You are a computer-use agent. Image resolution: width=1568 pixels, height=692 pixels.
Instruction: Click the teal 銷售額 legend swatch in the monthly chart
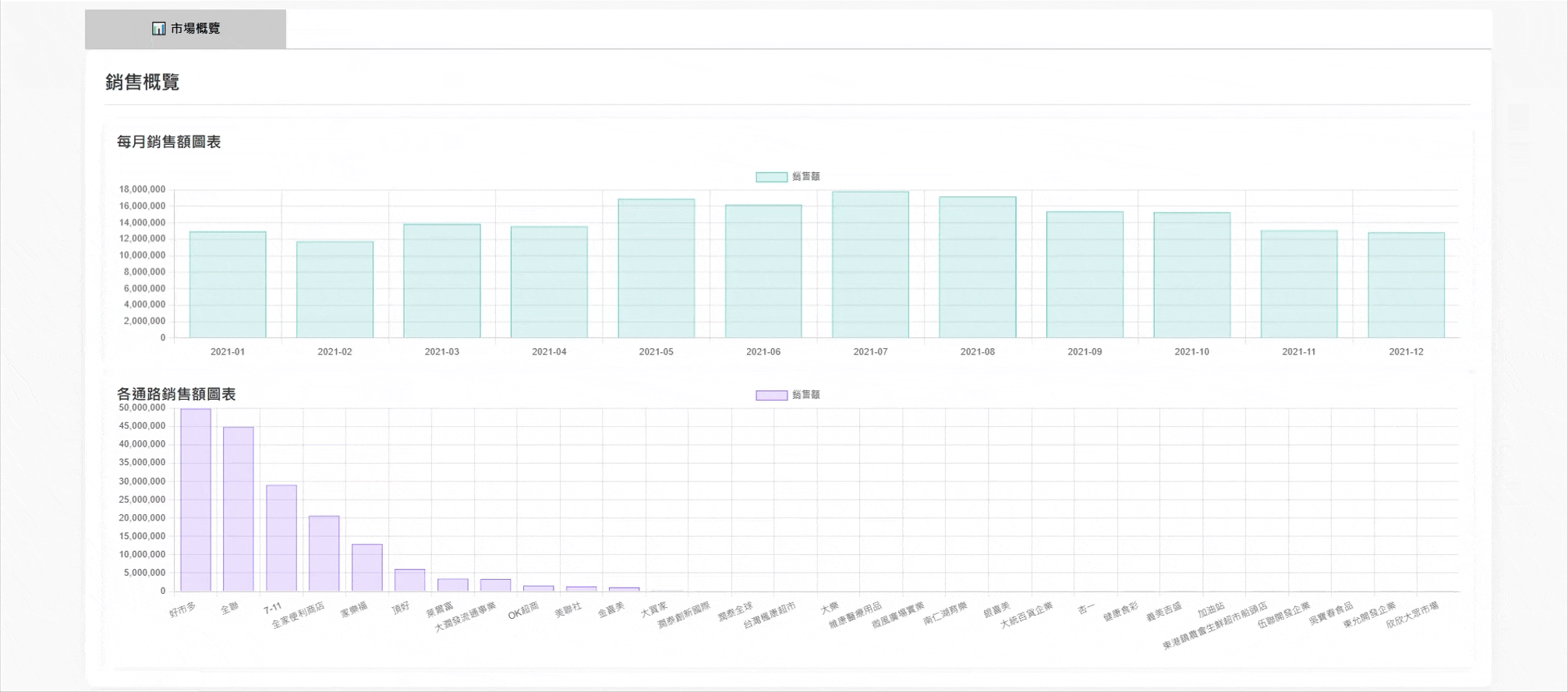click(x=771, y=177)
